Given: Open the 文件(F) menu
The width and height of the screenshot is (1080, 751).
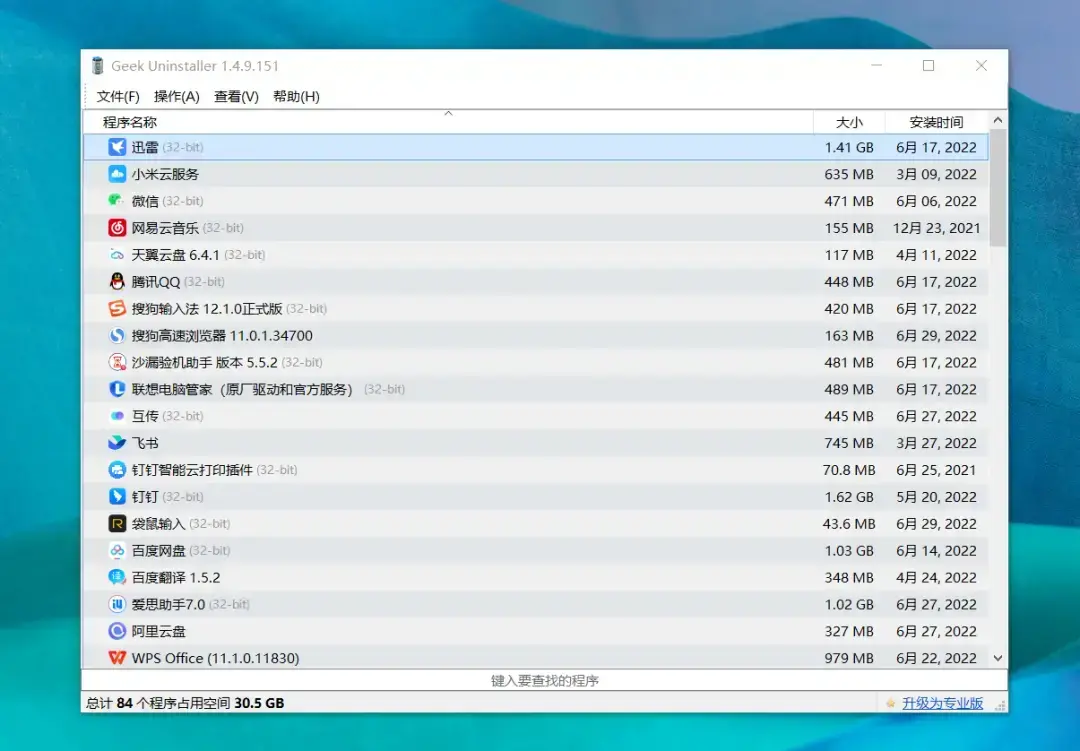Looking at the screenshot, I should (118, 97).
